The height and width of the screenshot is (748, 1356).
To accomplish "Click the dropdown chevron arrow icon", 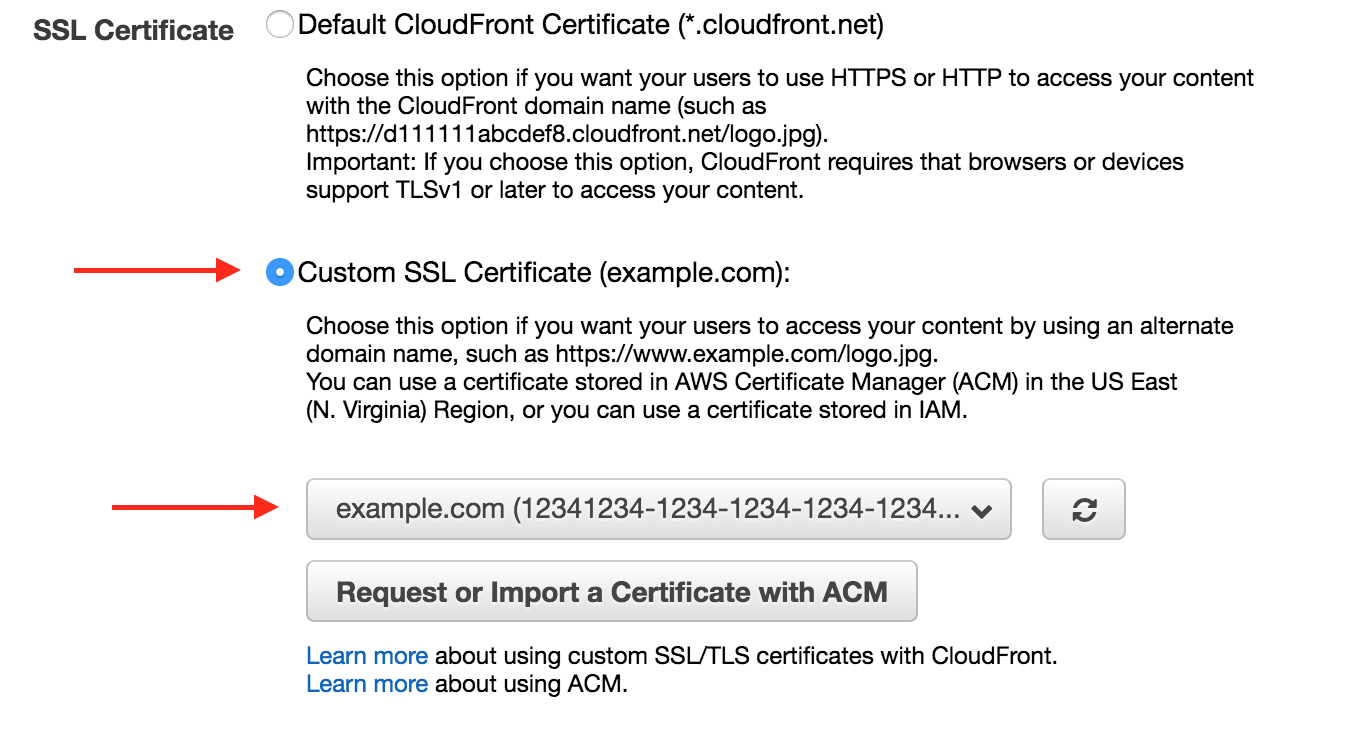I will coord(981,511).
